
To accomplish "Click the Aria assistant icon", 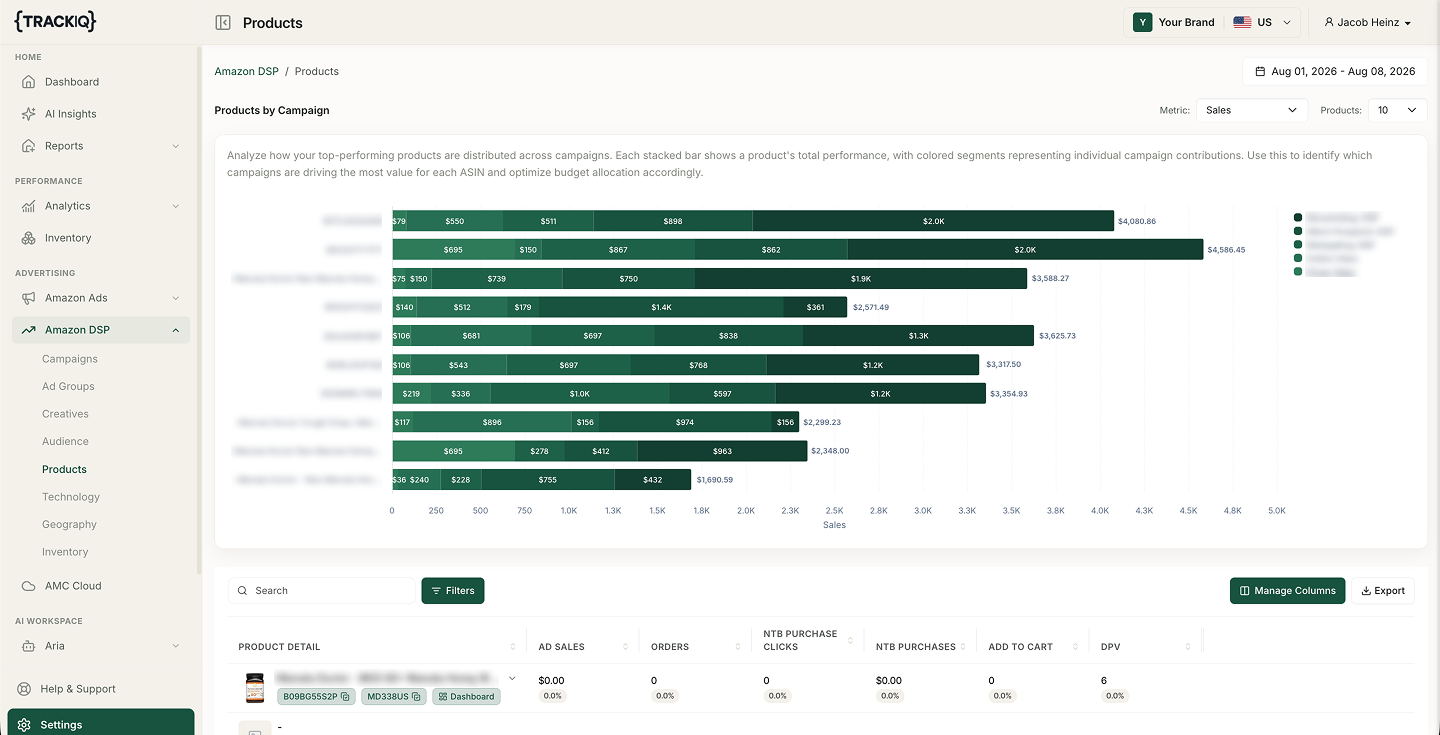I will point(29,646).
